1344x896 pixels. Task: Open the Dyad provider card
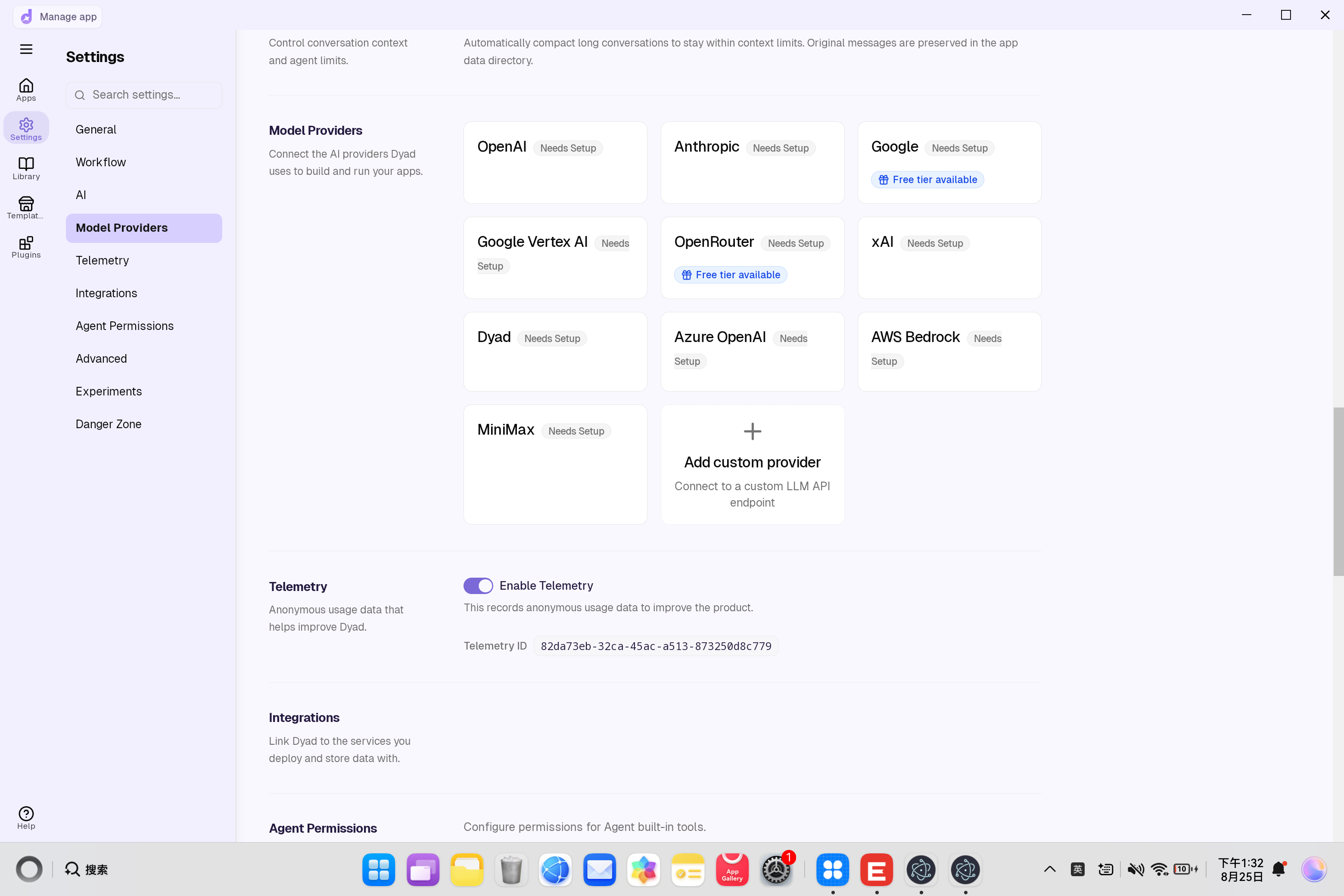tap(555, 352)
